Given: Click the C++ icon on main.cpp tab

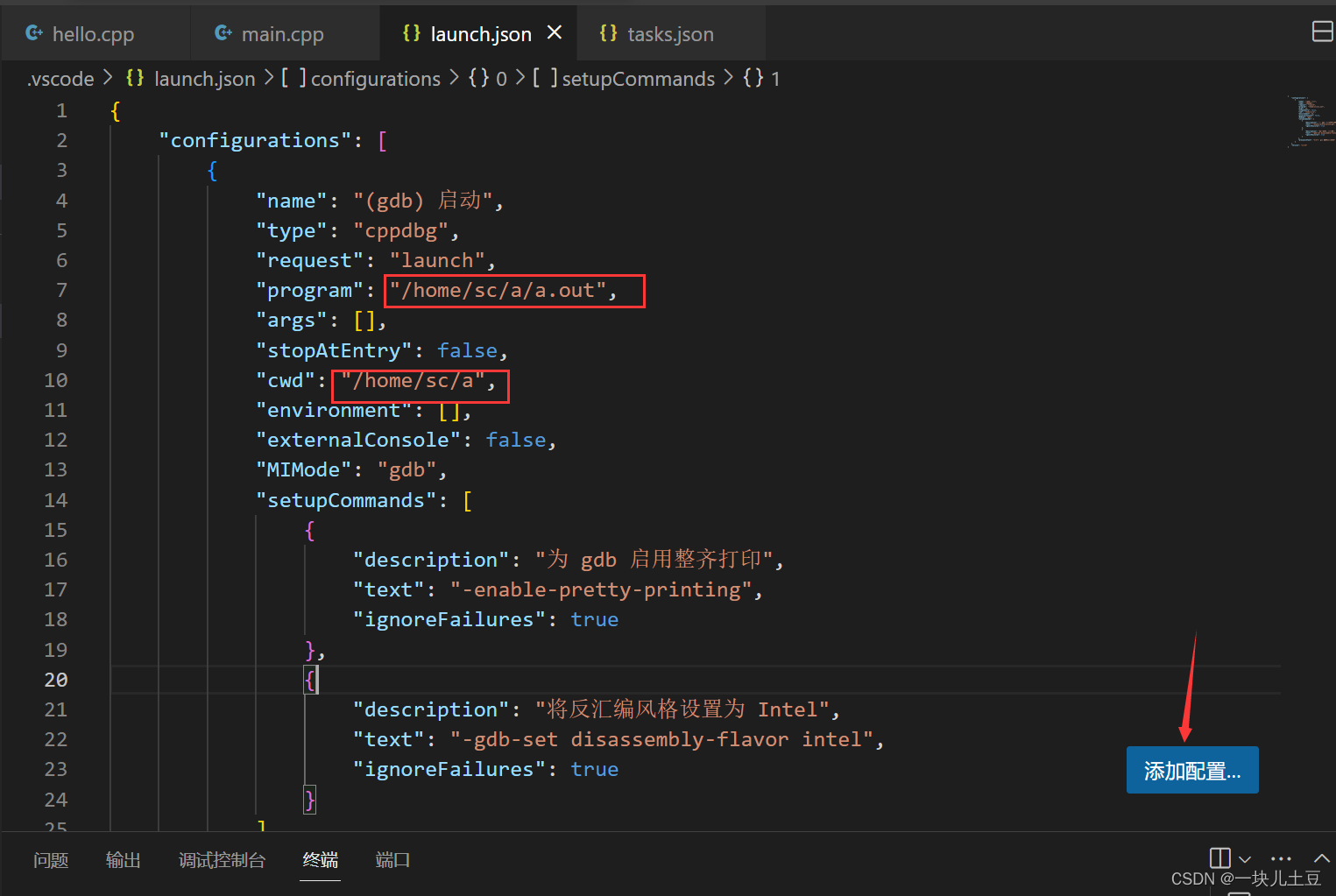Looking at the screenshot, I should pyautogui.click(x=222, y=32).
